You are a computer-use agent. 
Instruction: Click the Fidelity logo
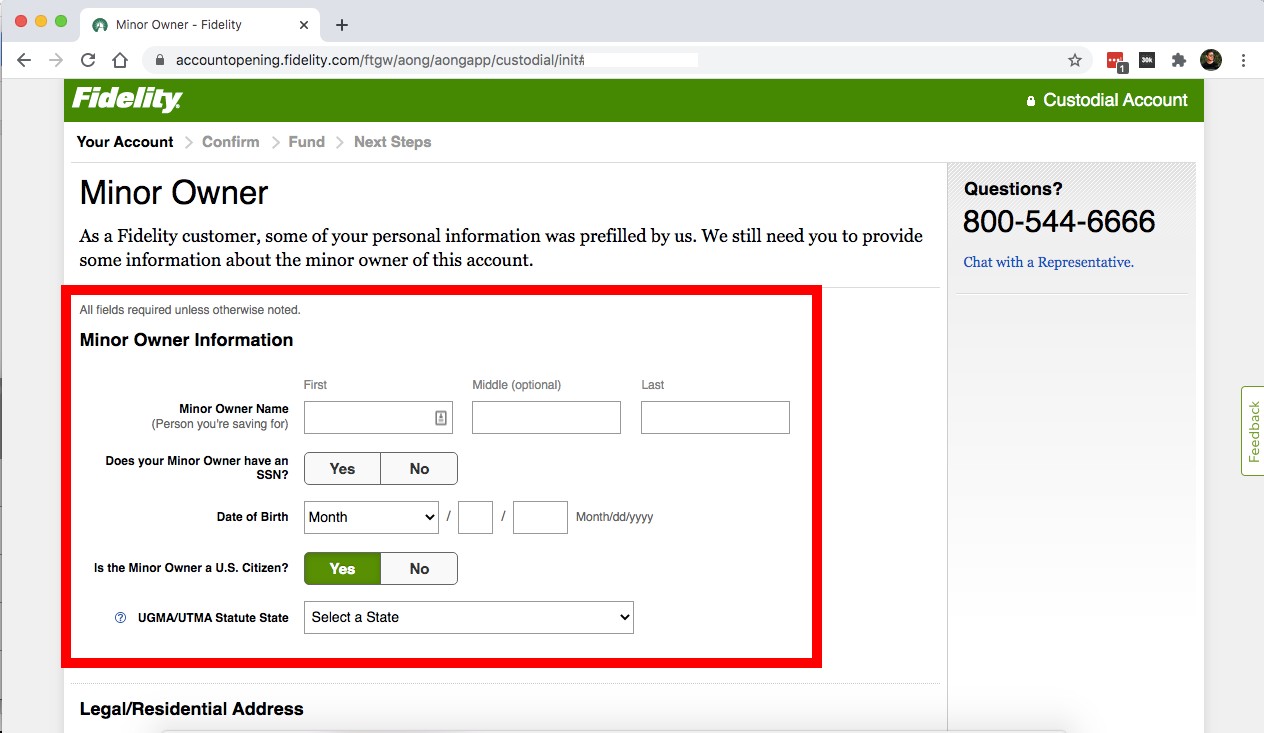click(x=127, y=100)
